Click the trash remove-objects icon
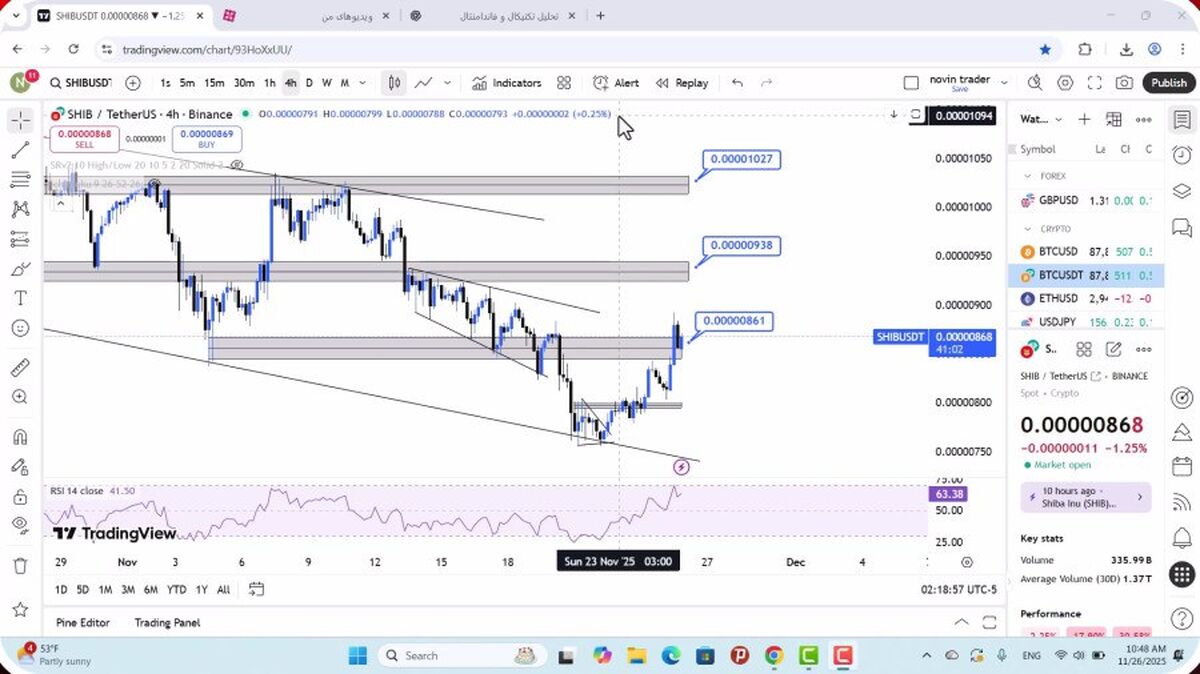The image size is (1200, 674). [x=20, y=565]
